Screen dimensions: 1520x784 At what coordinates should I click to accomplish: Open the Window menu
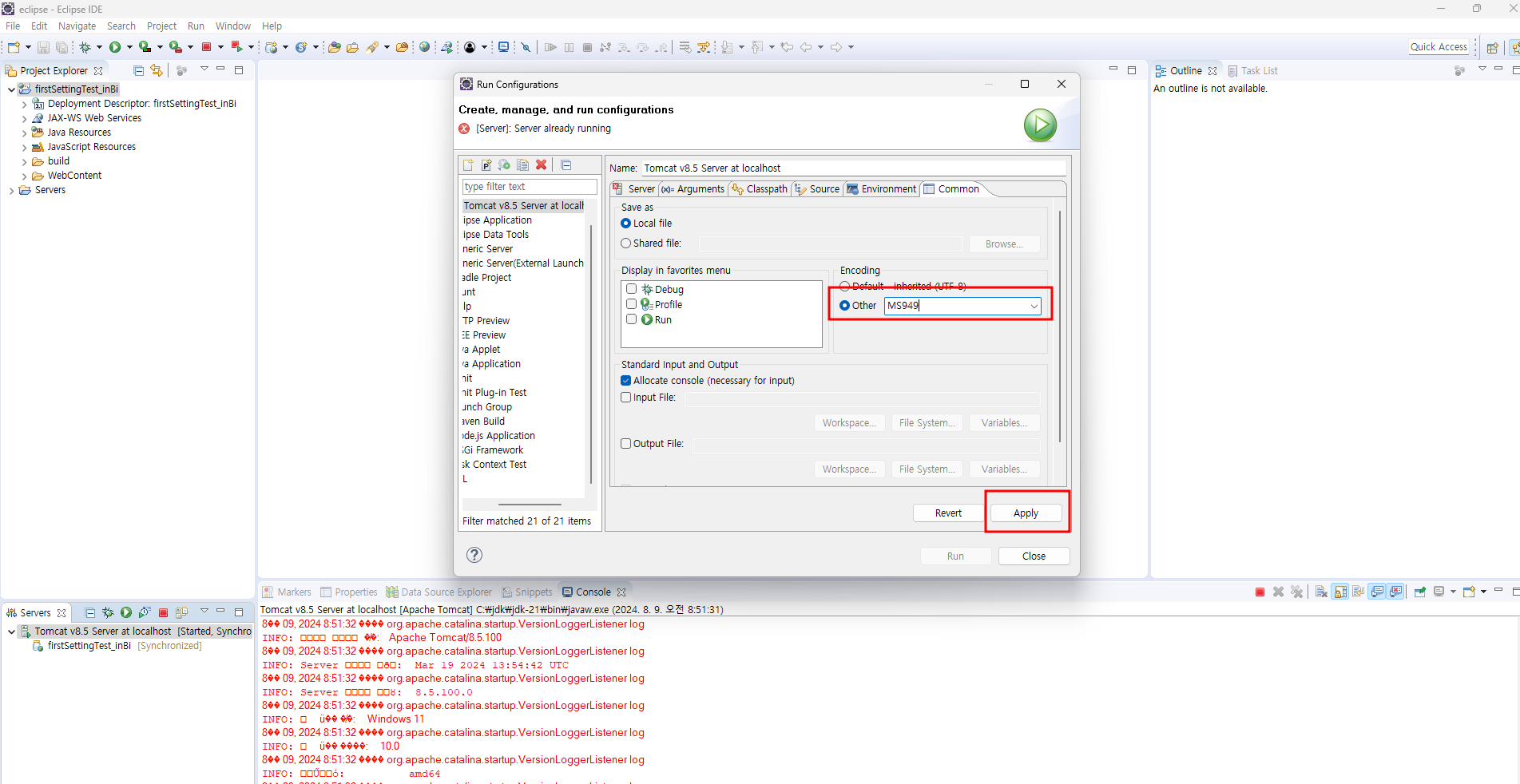[x=232, y=26]
